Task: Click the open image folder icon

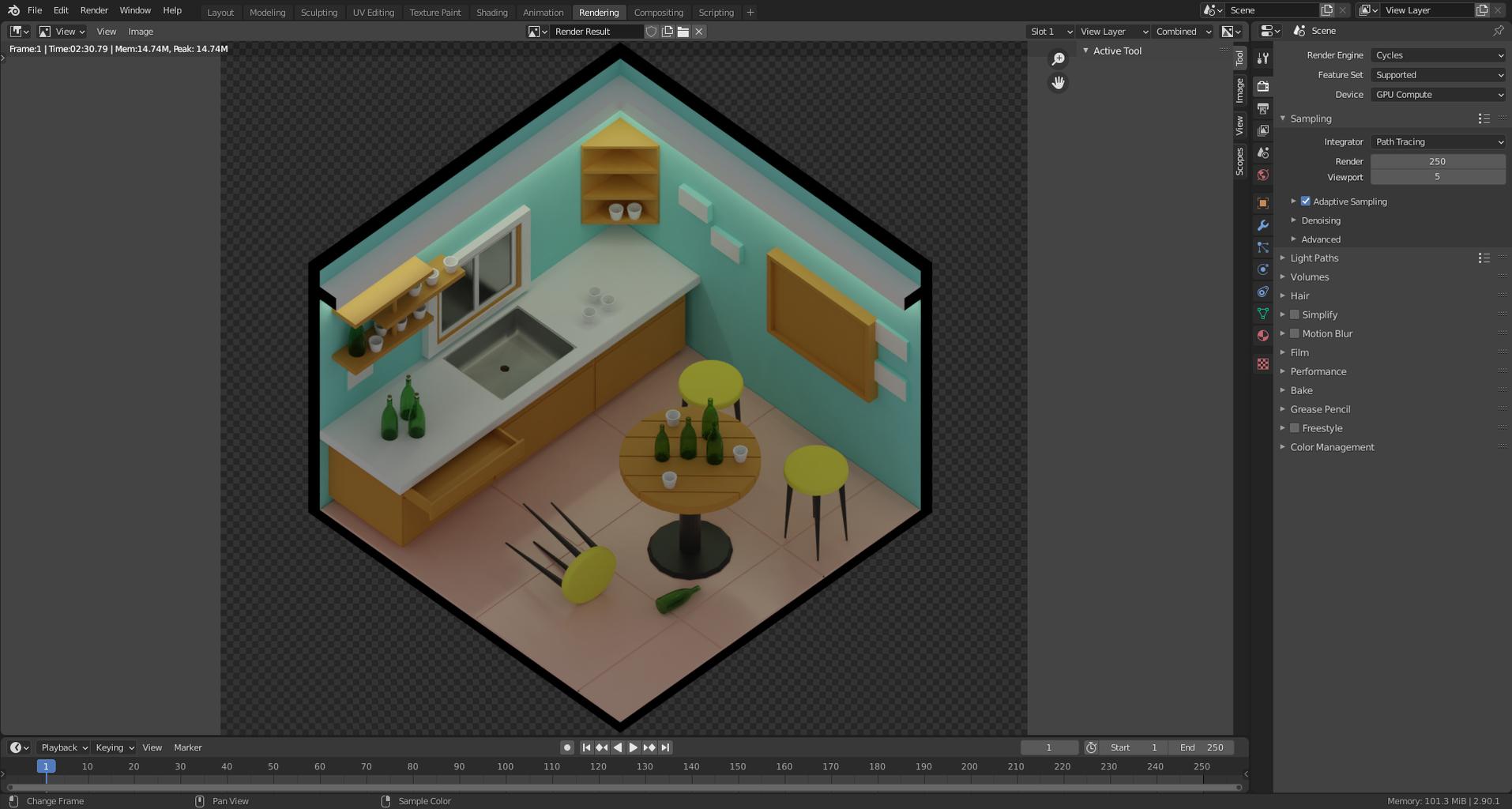Action: 683,32
